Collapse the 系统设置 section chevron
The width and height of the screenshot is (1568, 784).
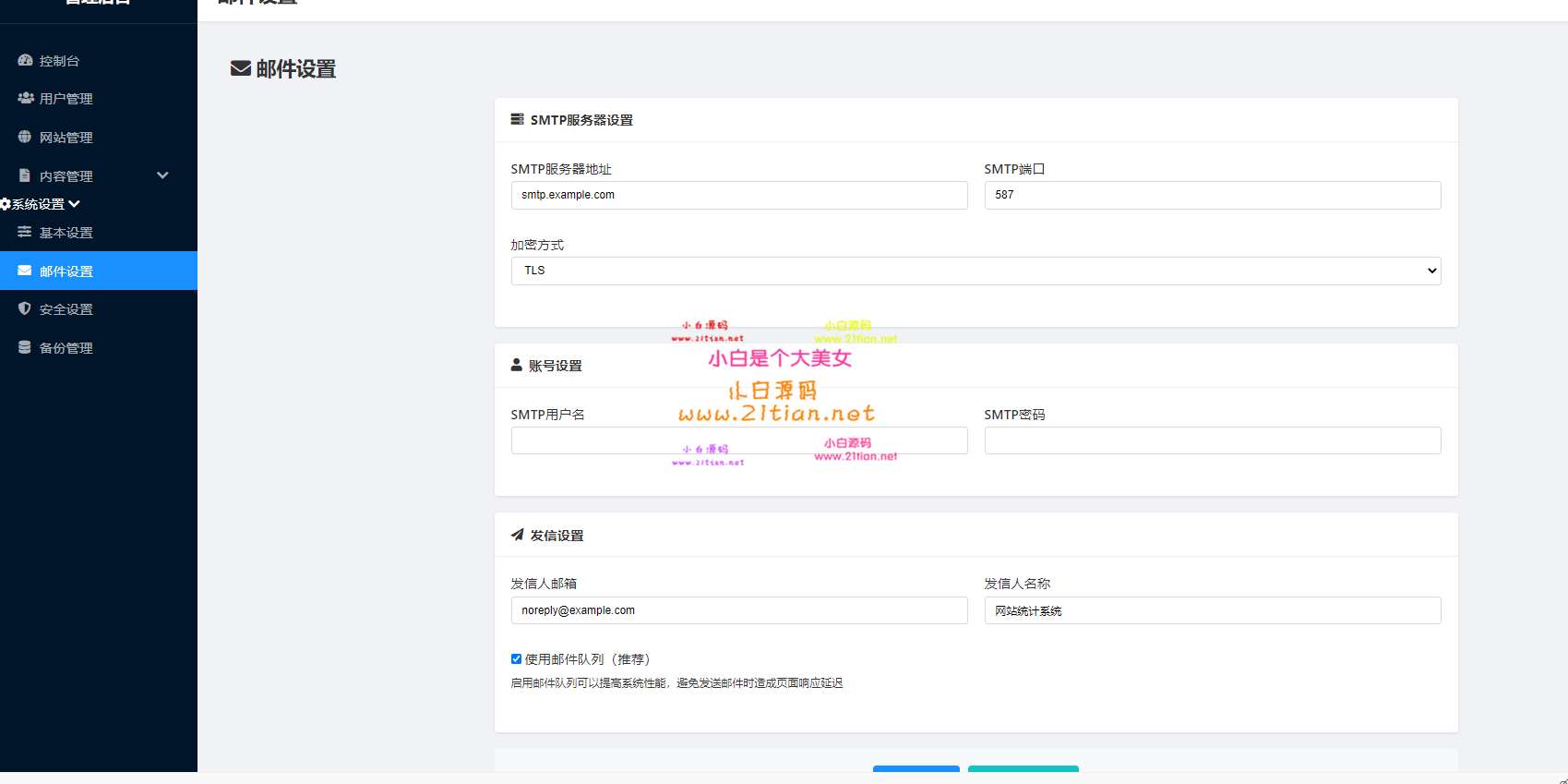coord(75,204)
